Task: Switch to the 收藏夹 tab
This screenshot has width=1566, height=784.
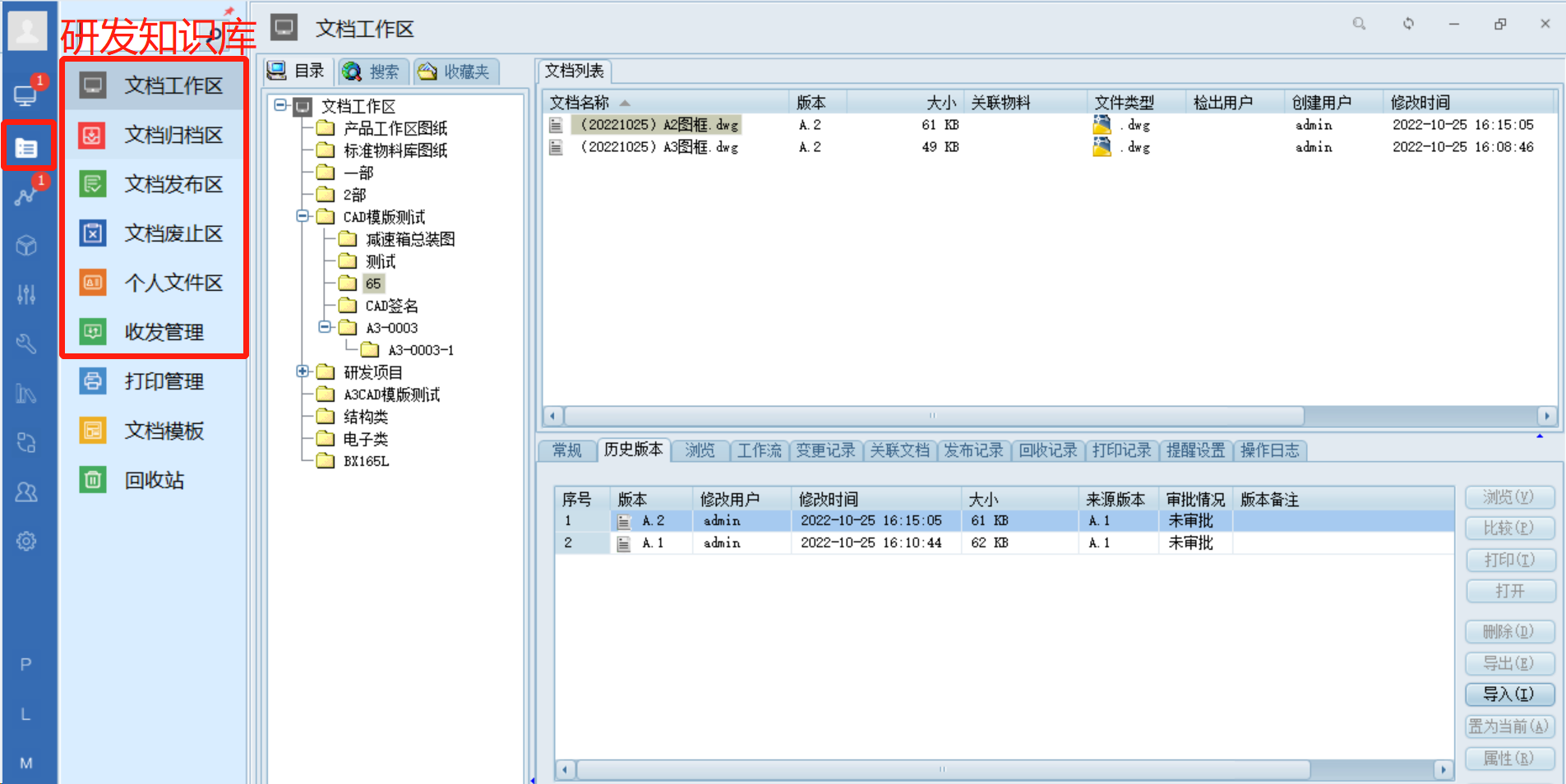Action: [x=455, y=71]
